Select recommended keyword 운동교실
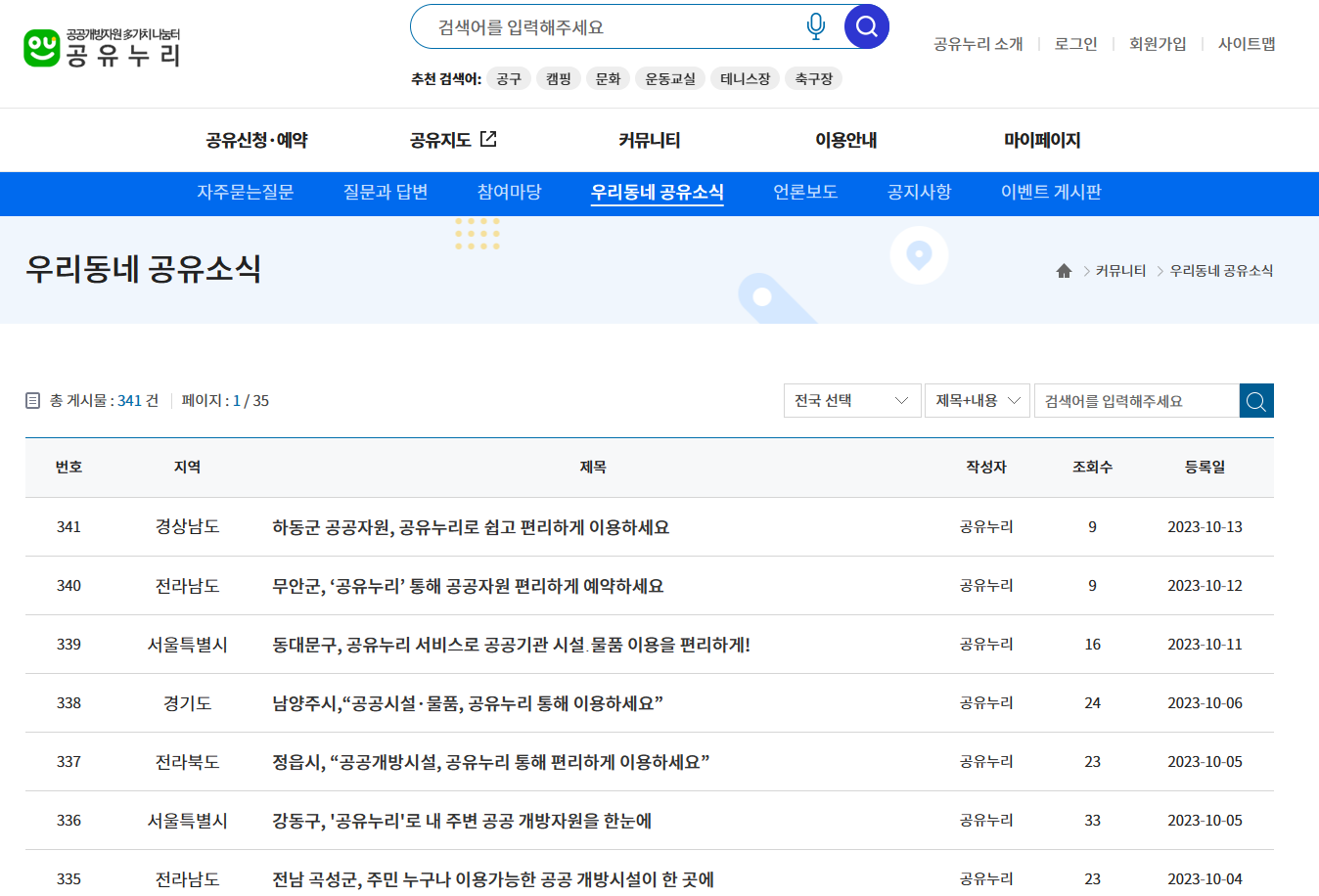 point(670,78)
